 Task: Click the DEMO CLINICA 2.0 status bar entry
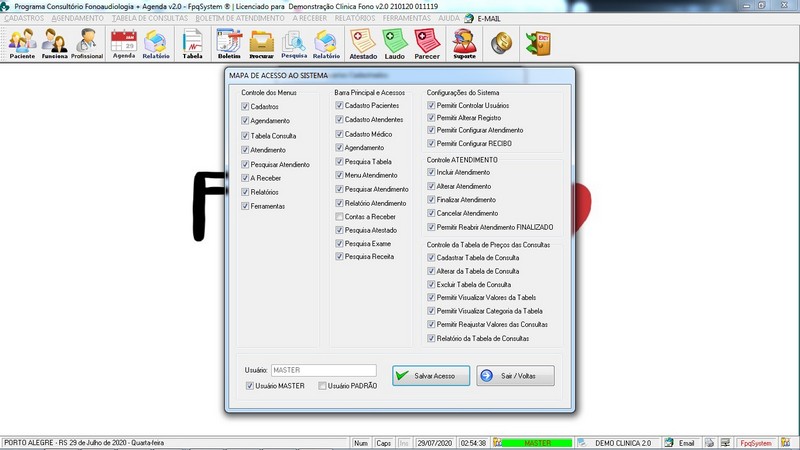click(x=623, y=443)
